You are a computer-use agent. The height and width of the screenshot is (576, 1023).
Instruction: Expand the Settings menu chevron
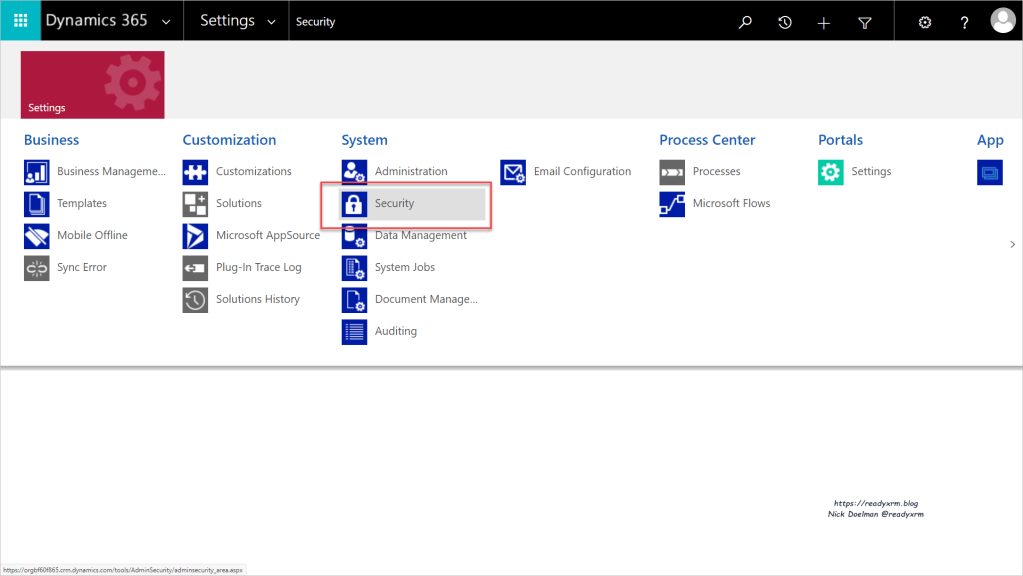pyautogui.click(x=272, y=21)
